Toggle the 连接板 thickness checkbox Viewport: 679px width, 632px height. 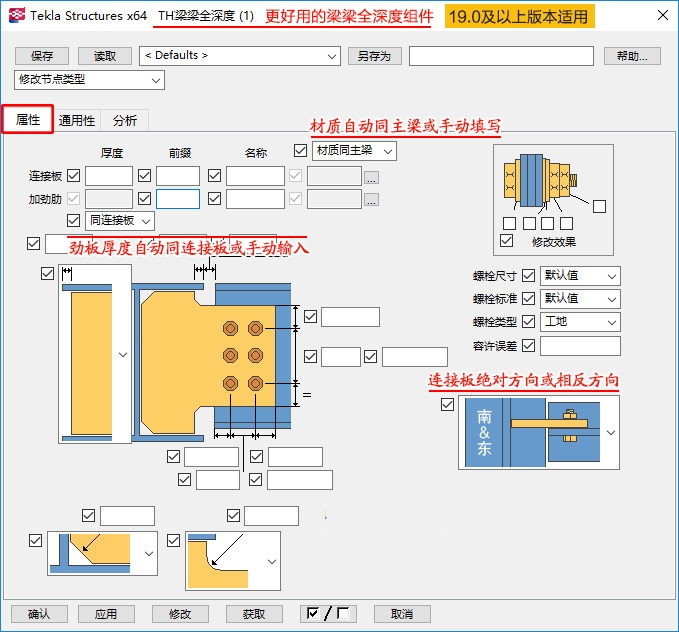pos(74,175)
